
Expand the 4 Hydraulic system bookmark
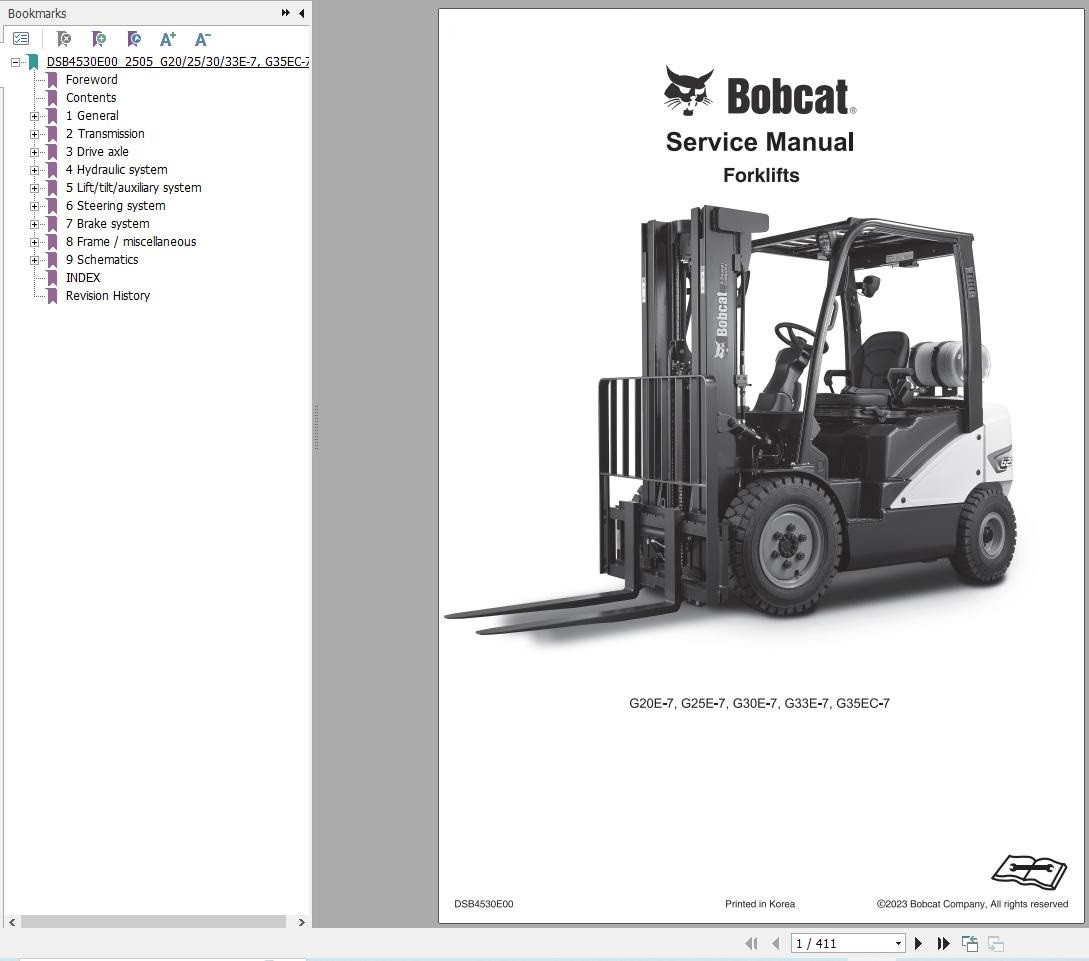34,170
